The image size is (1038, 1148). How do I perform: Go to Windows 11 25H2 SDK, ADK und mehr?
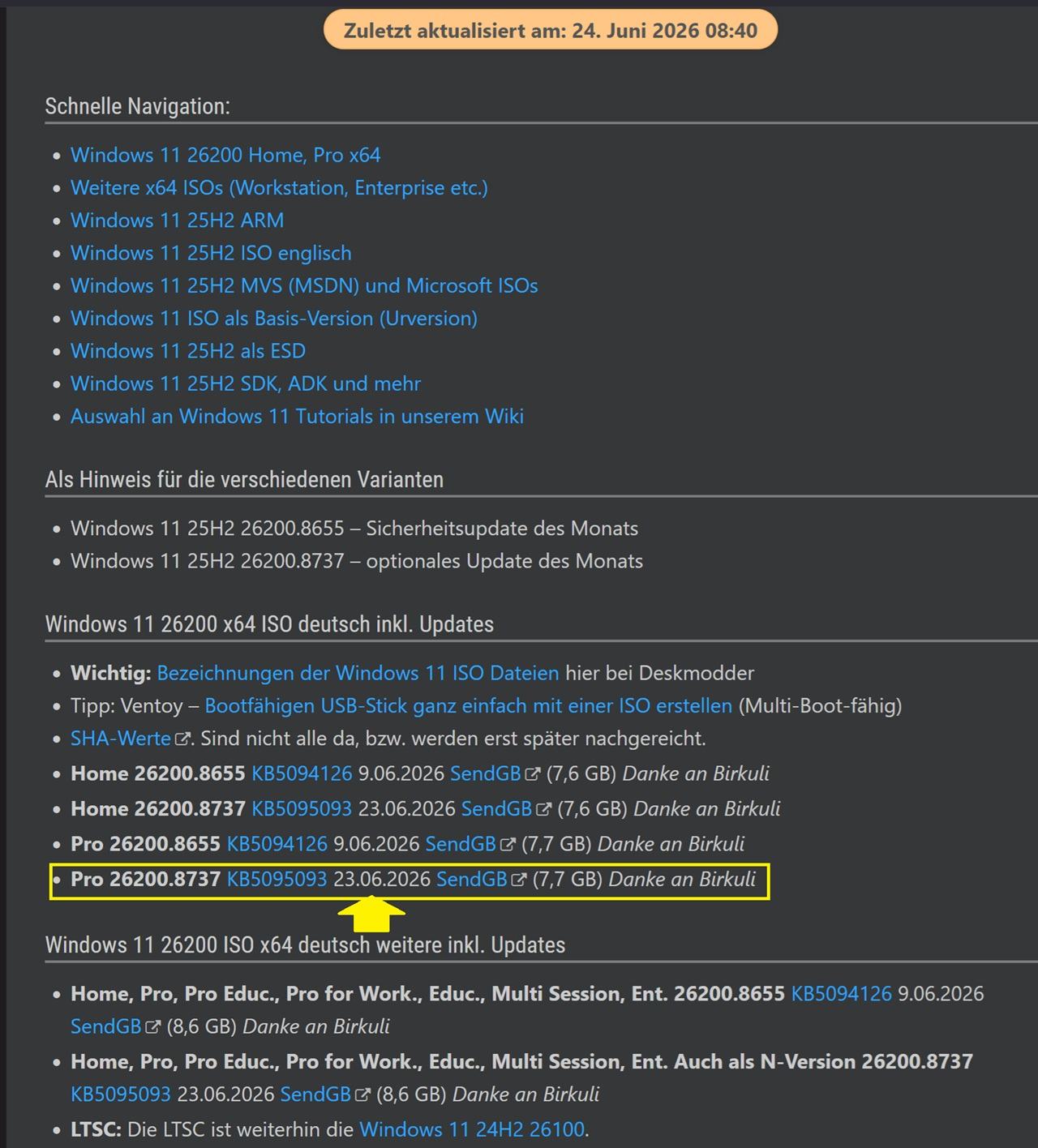click(x=246, y=383)
